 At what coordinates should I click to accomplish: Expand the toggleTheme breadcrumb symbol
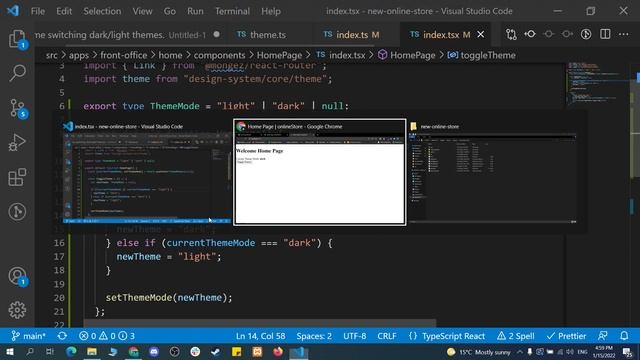[482, 55]
